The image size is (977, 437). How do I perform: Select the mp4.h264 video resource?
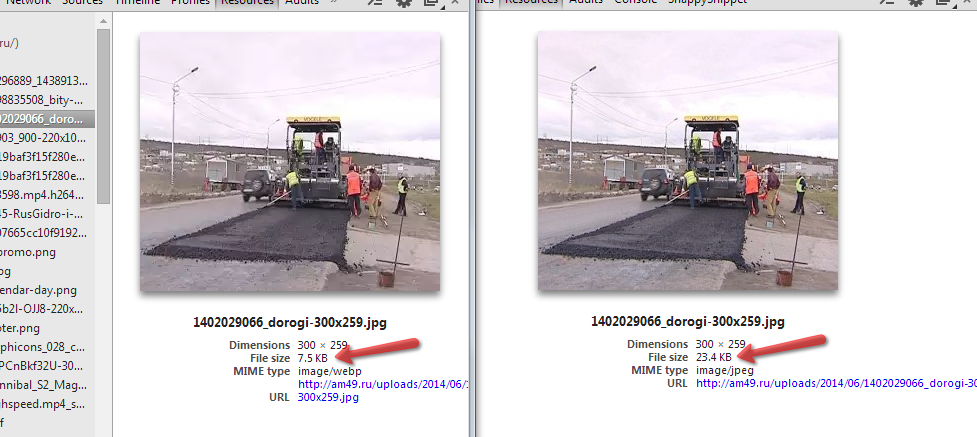45,194
